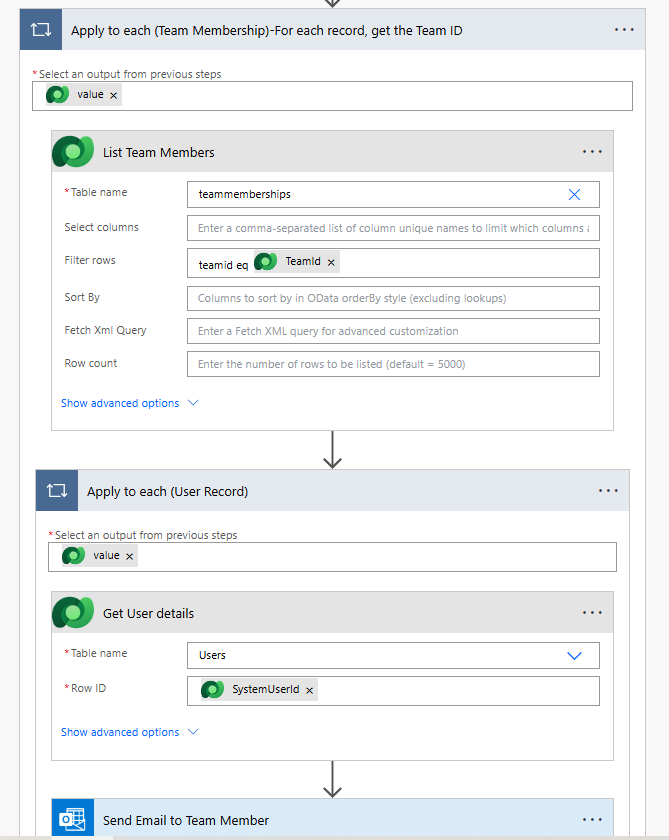The image size is (669, 840).
Task: Remove the SystemUserId token from Row ID
Action: pyautogui.click(x=309, y=690)
